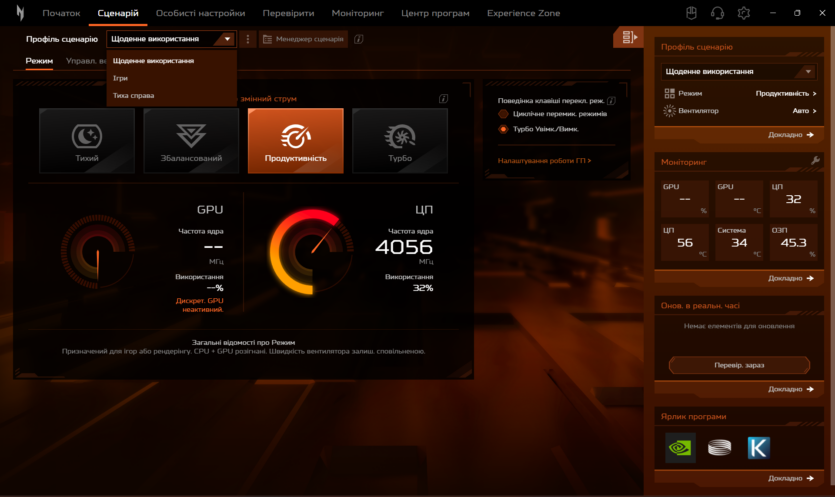Open the sidebar Щоденне використання dropdown
This screenshot has height=497, width=835.
738,72
